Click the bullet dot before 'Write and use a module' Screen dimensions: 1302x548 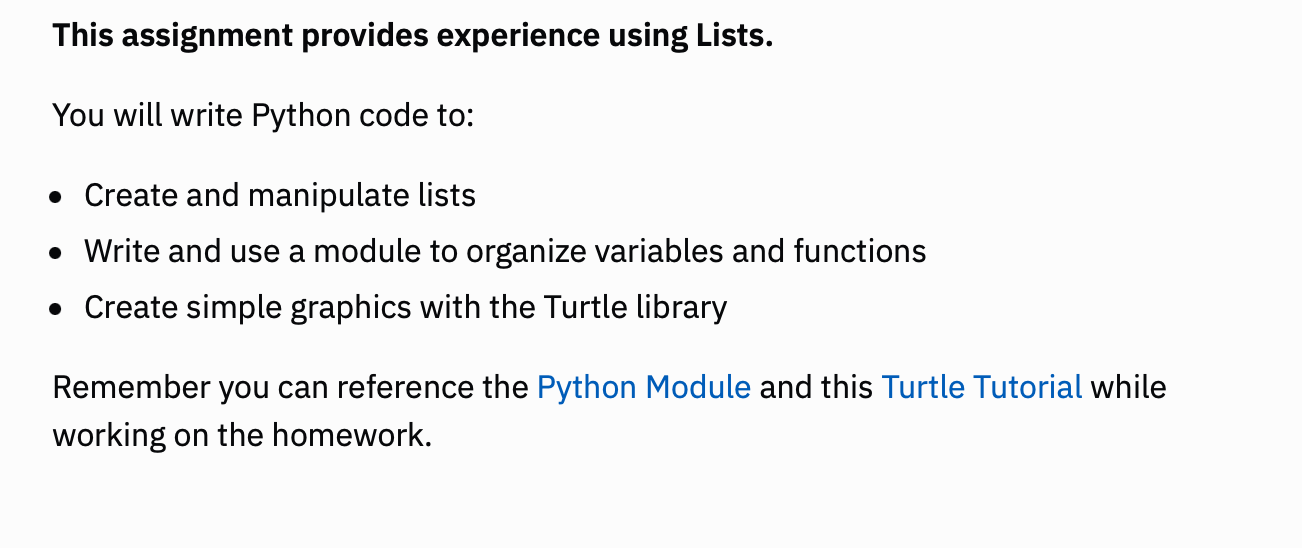point(56,253)
